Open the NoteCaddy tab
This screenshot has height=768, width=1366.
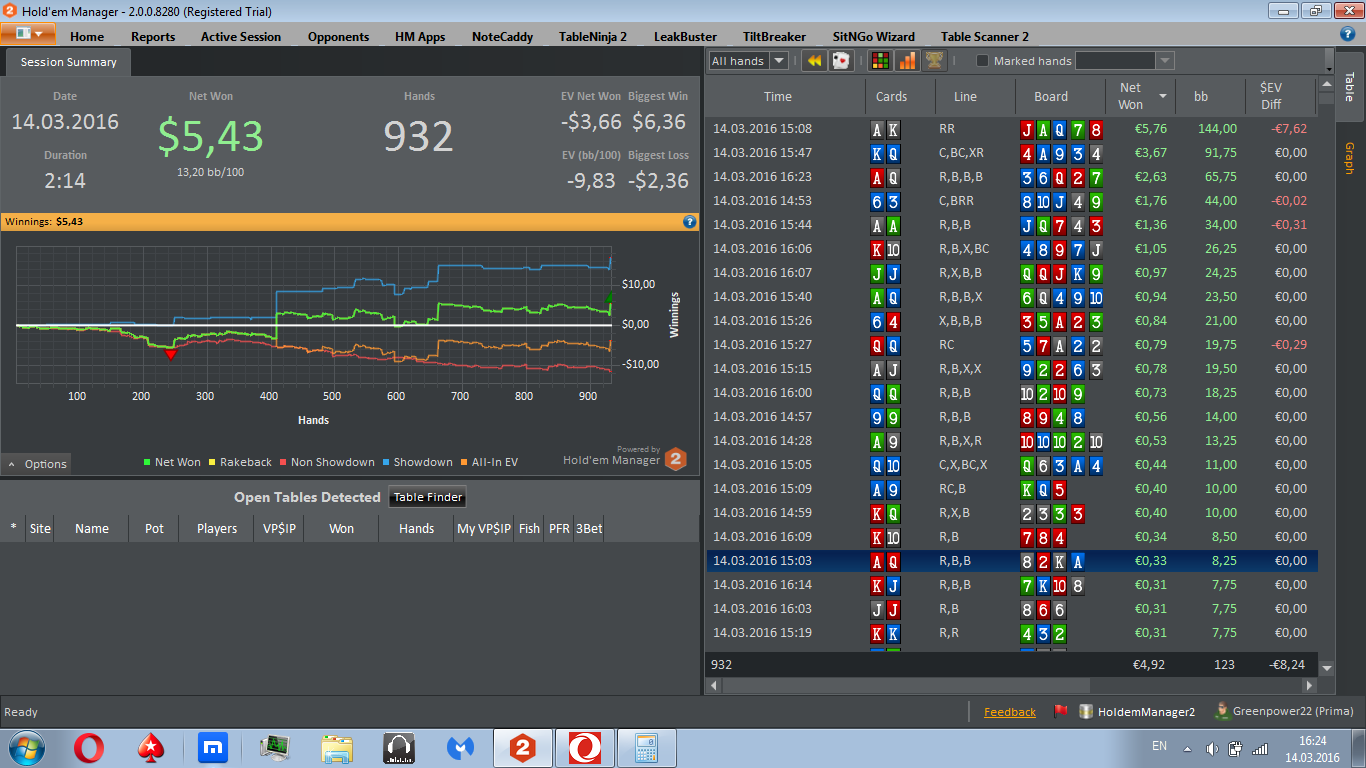502,36
